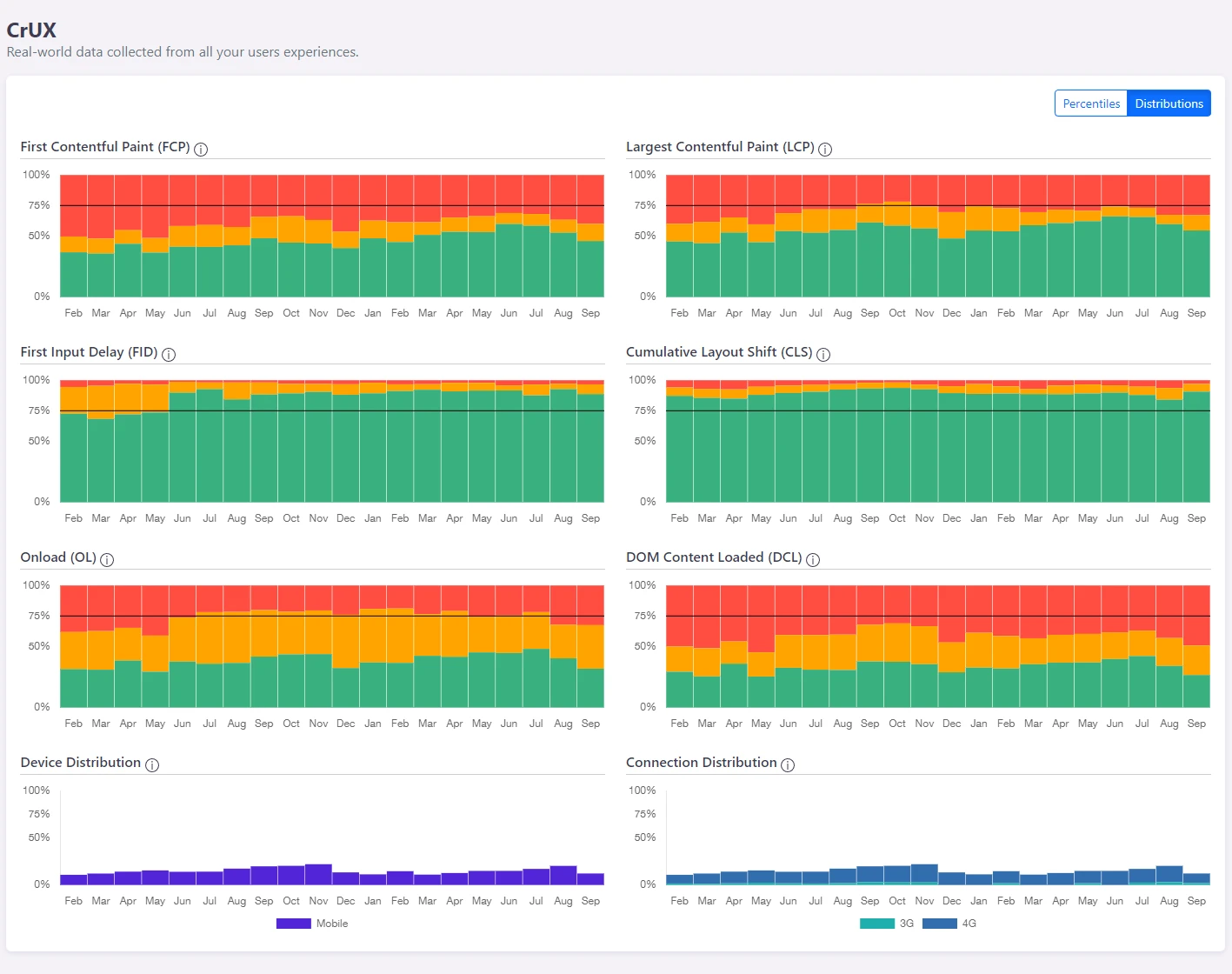The height and width of the screenshot is (974, 1232).
Task: Click the Nov bar in Connection Distribution
Action: [x=924, y=874]
